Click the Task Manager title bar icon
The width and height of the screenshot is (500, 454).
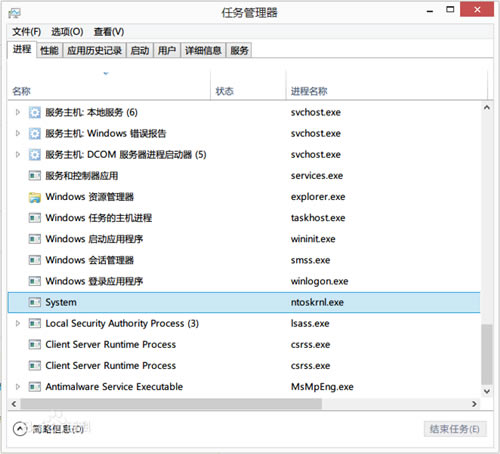(x=14, y=13)
